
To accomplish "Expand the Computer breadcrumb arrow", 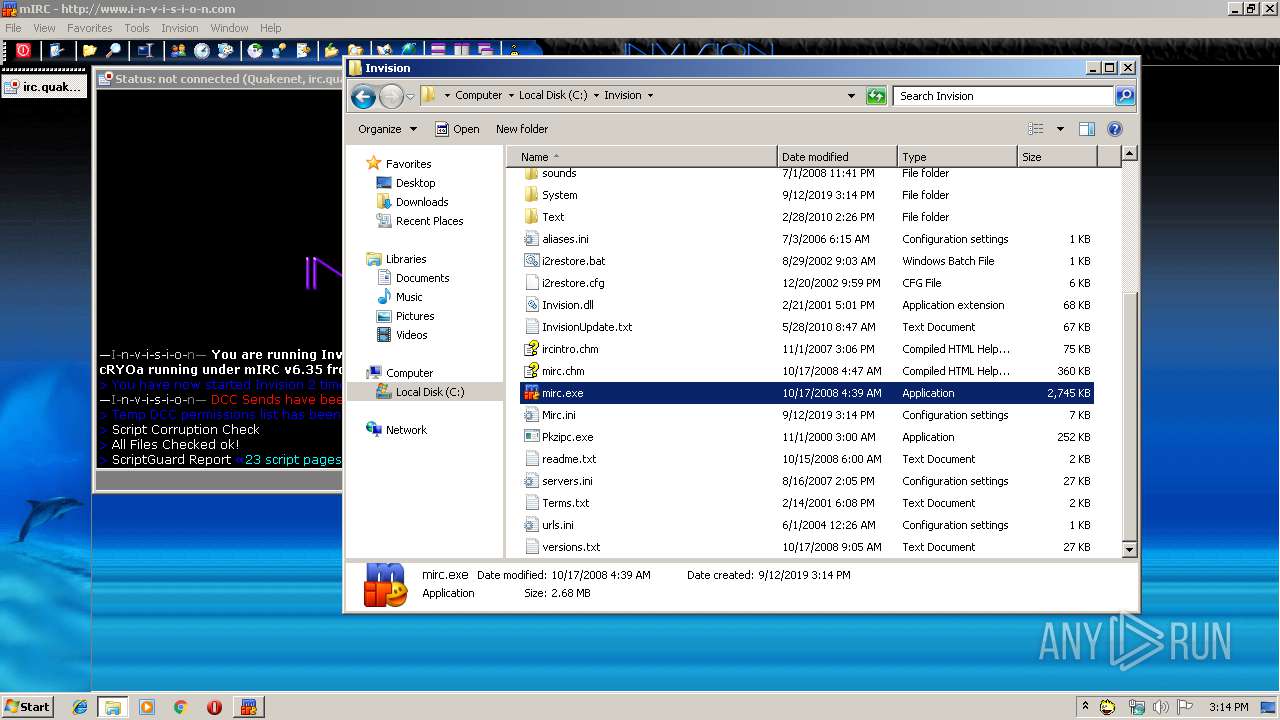I will pos(511,96).
